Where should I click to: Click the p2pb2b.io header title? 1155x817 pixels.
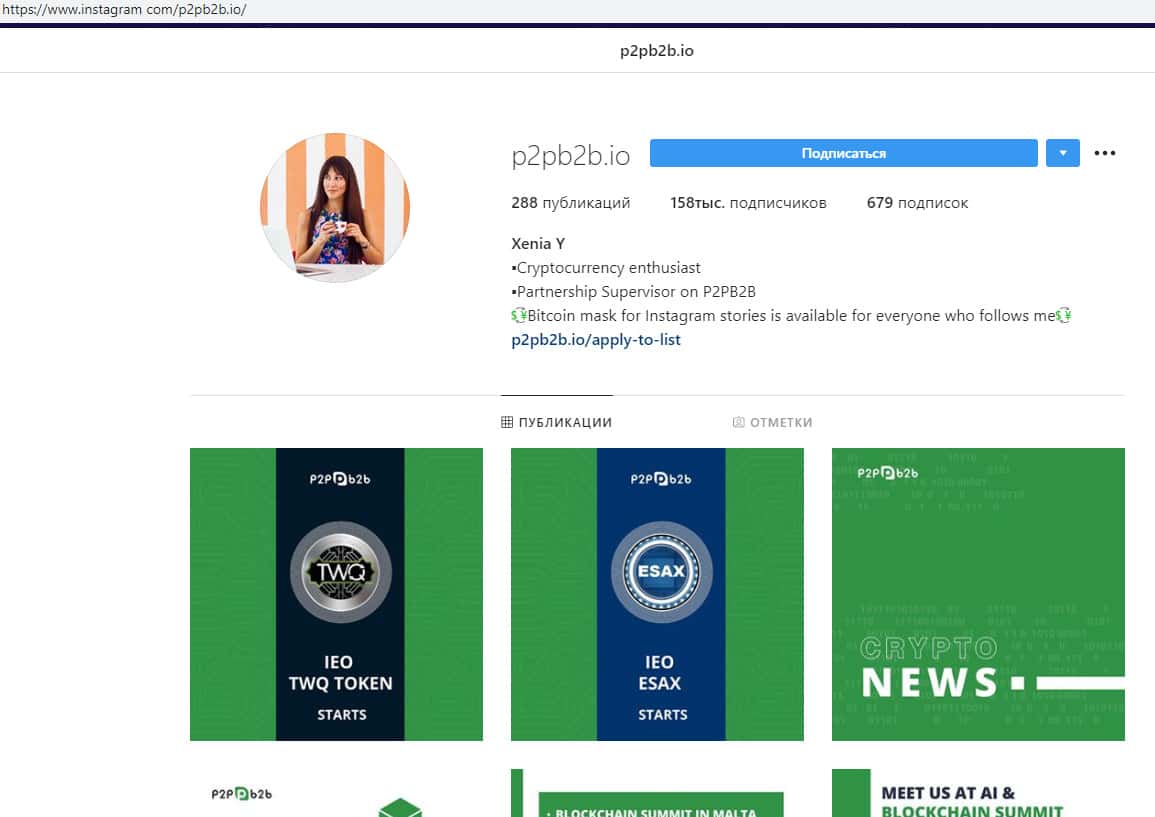coord(656,51)
